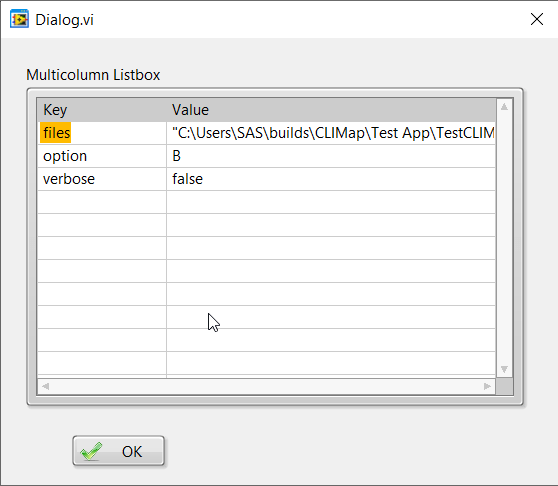Click the horizontal scrollbar right arrow
Viewport: 558px width, 486px height.
pyautogui.click(x=488, y=386)
